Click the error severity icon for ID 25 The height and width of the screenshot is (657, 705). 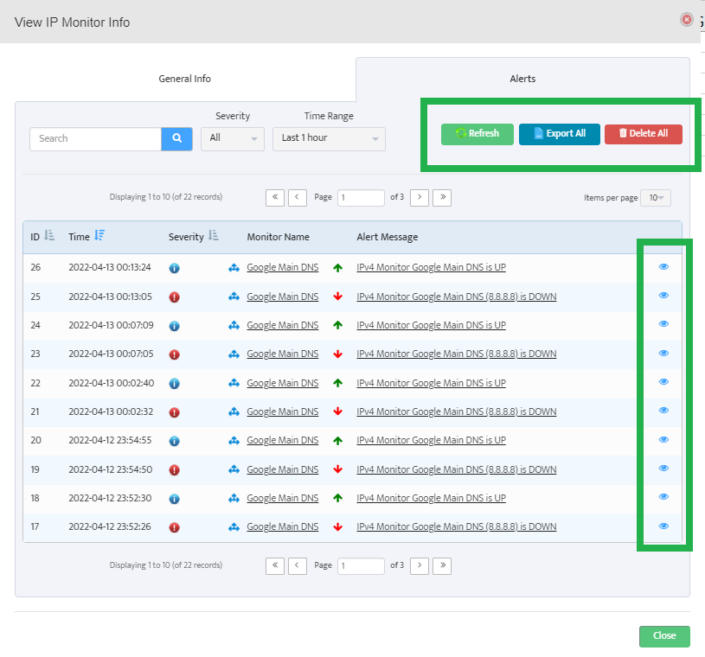click(174, 297)
